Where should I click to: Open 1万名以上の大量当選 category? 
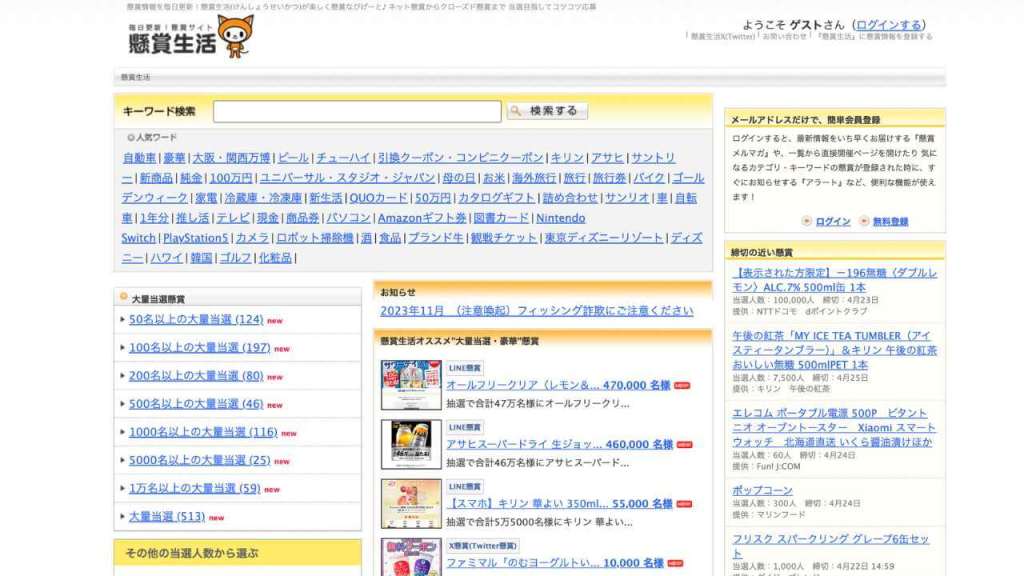pos(194,488)
